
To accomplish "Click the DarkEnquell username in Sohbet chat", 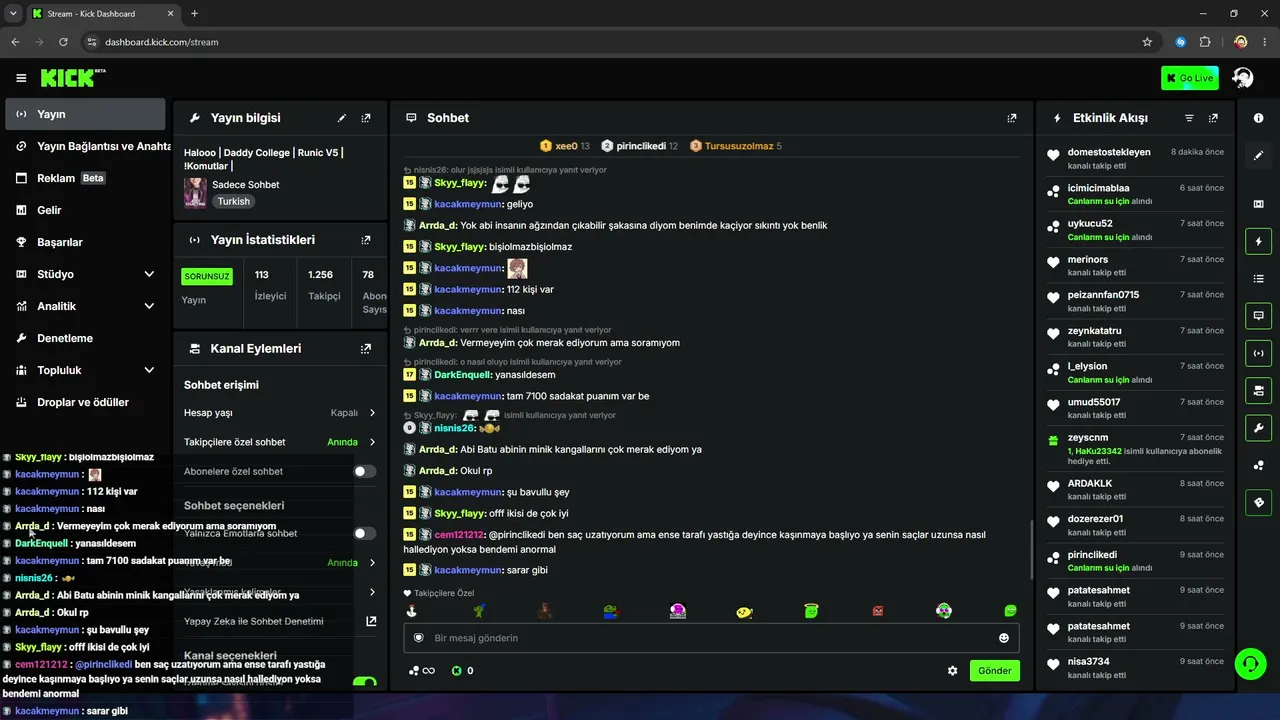I will click(x=463, y=375).
